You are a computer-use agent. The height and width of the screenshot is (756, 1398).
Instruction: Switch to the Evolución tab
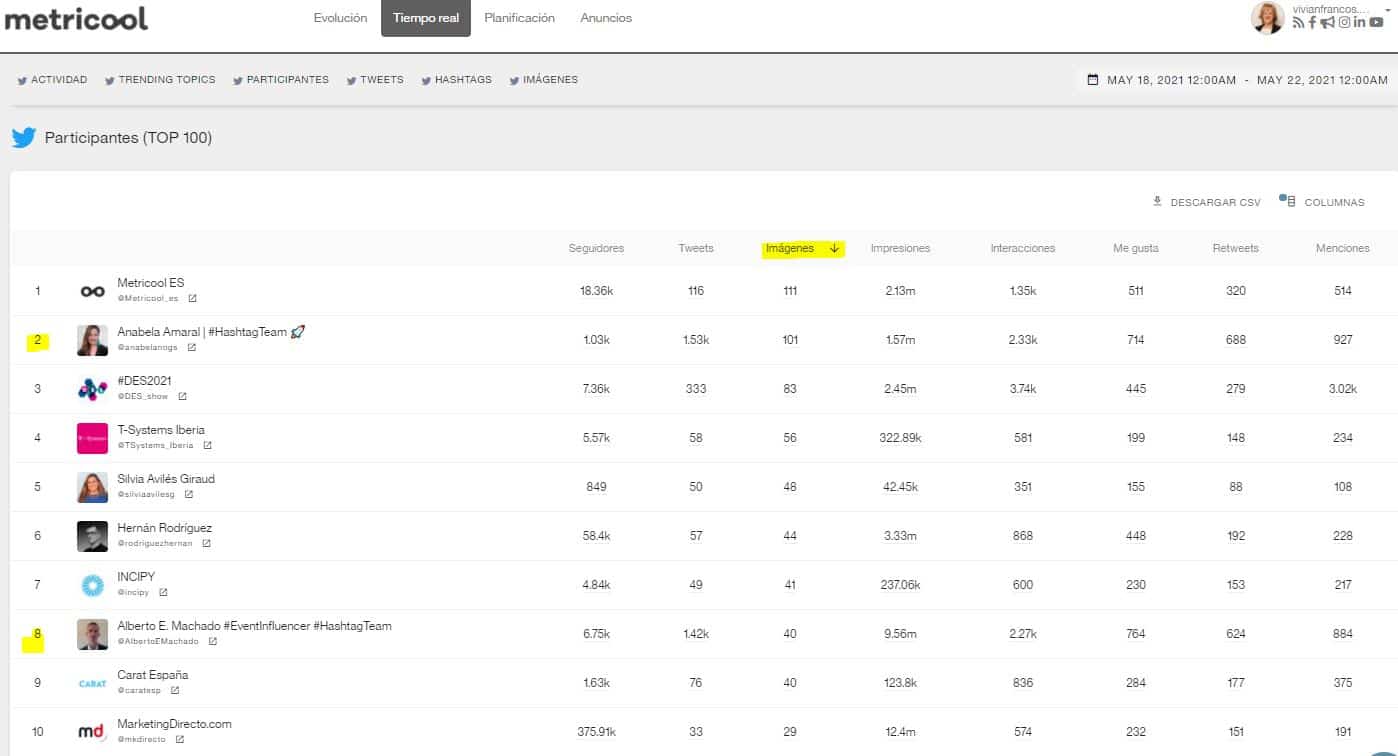pyautogui.click(x=340, y=18)
